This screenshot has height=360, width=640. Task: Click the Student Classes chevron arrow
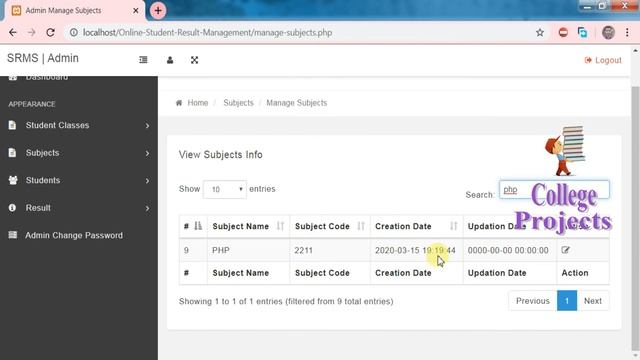147,126
